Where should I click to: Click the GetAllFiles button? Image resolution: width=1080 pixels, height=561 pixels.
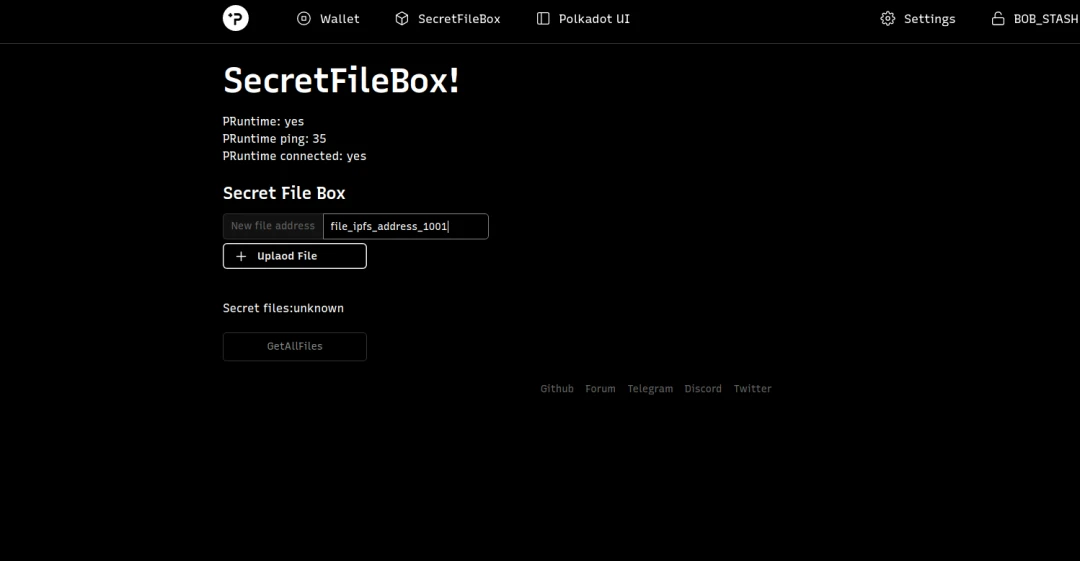tap(294, 346)
